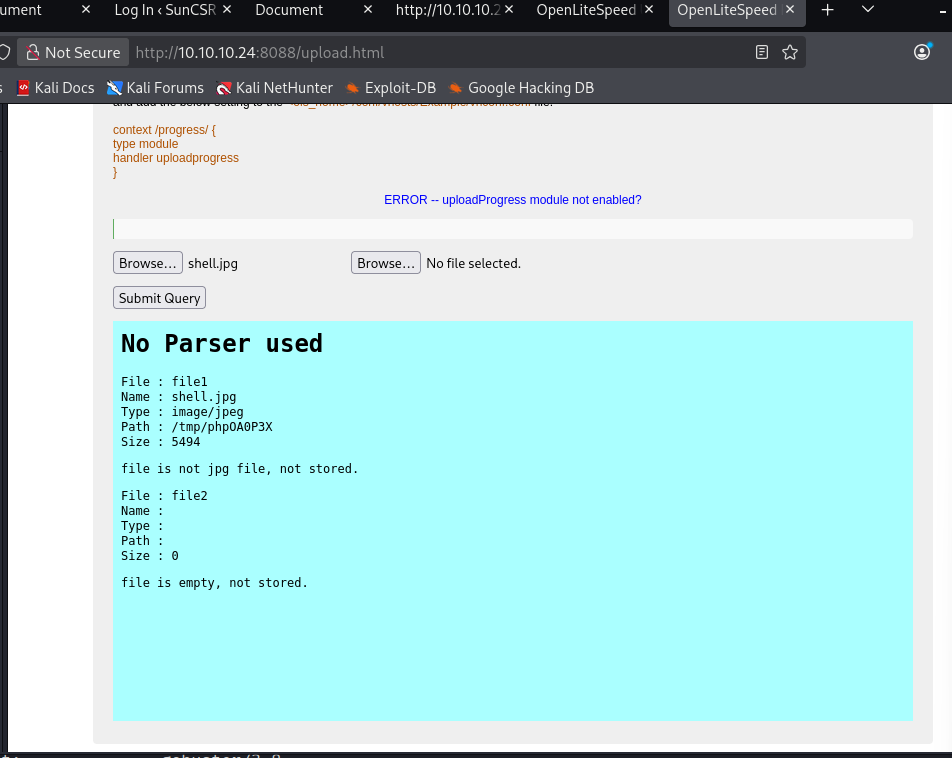Open the Exploit-DB bookmark
This screenshot has width=952, height=758.
pyautogui.click(x=390, y=88)
